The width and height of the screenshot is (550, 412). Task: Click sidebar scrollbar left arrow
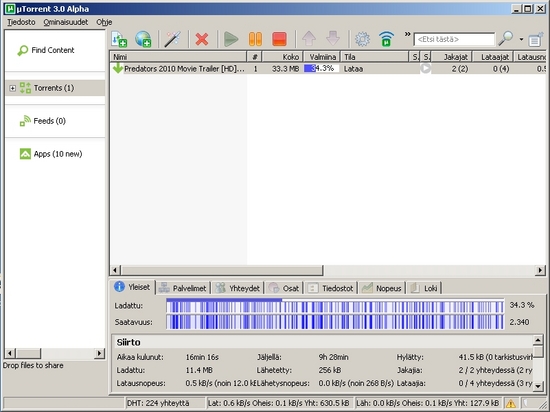point(10,353)
